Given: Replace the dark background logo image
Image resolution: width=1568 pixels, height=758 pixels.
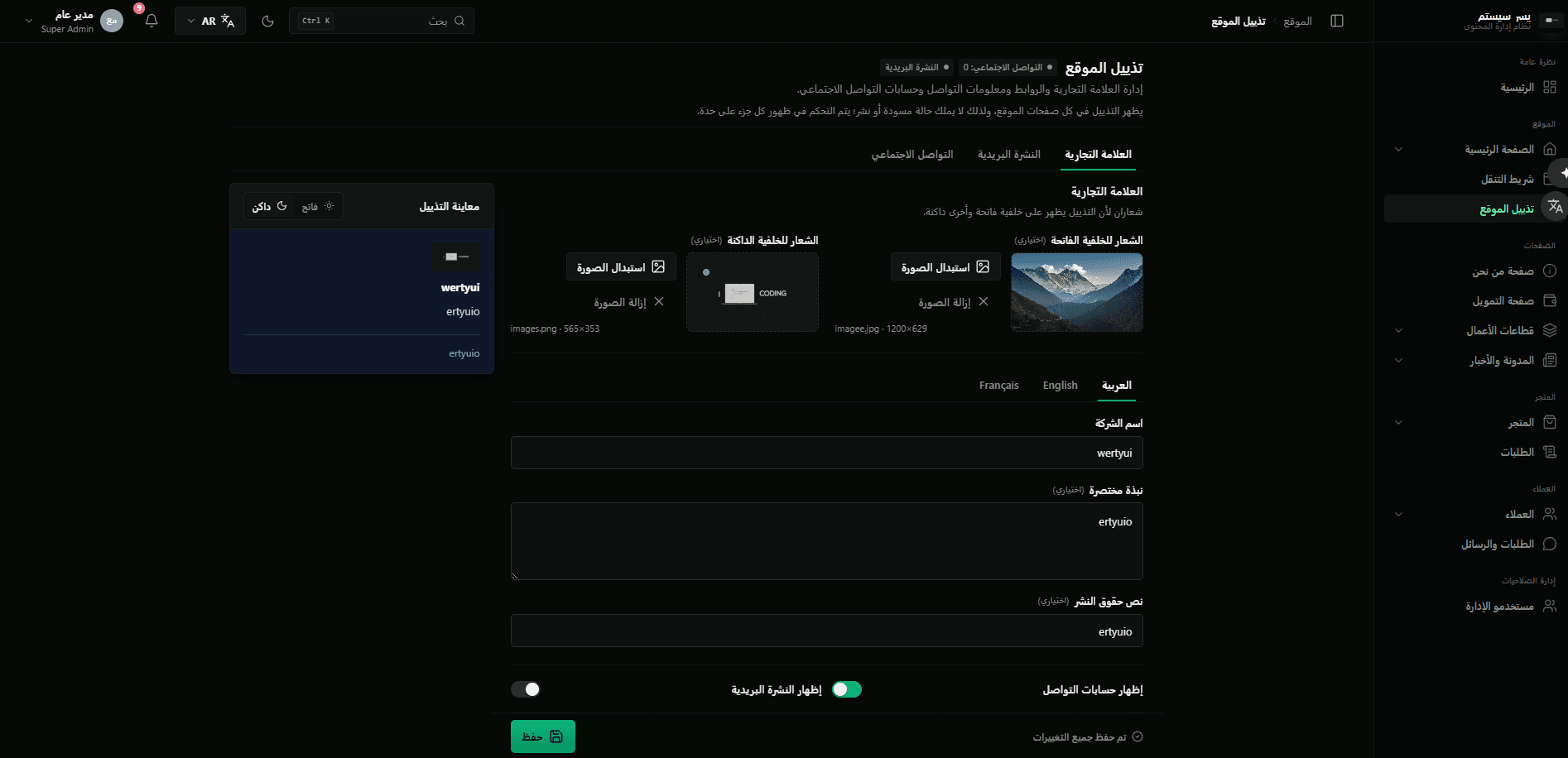Looking at the screenshot, I should pyautogui.click(x=621, y=267).
